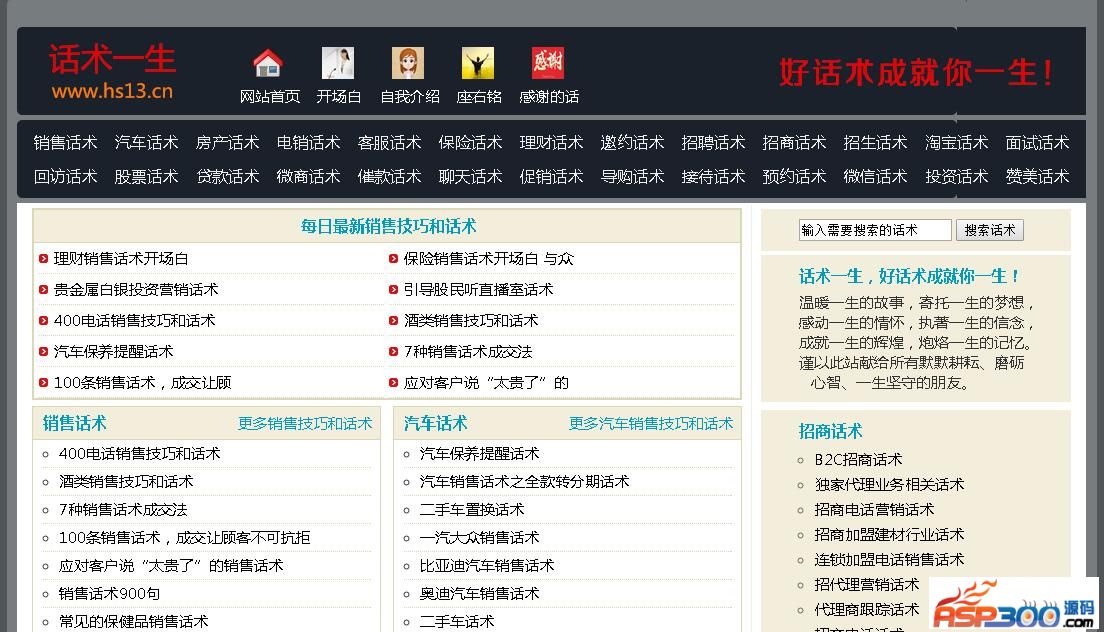Image resolution: width=1104 pixels, height=632 pixels.
Task: Click the ASP300 源码 watermark logo
Action: [1013, 604]
